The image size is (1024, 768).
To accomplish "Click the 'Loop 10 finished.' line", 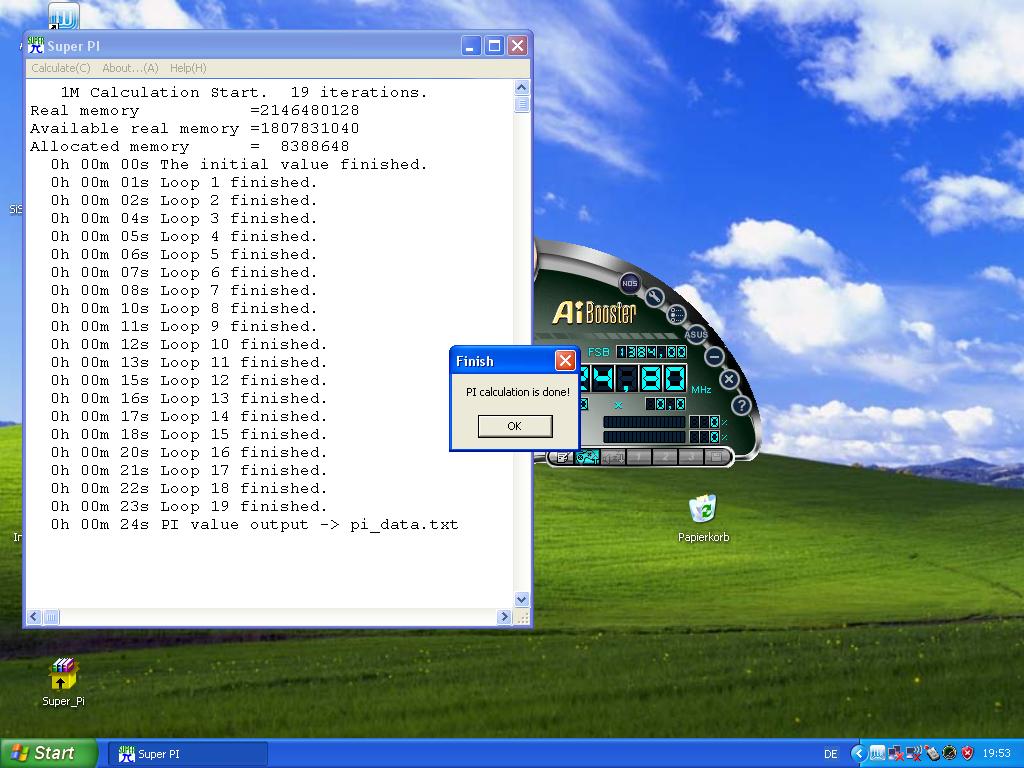I will [x=189, y=344].
